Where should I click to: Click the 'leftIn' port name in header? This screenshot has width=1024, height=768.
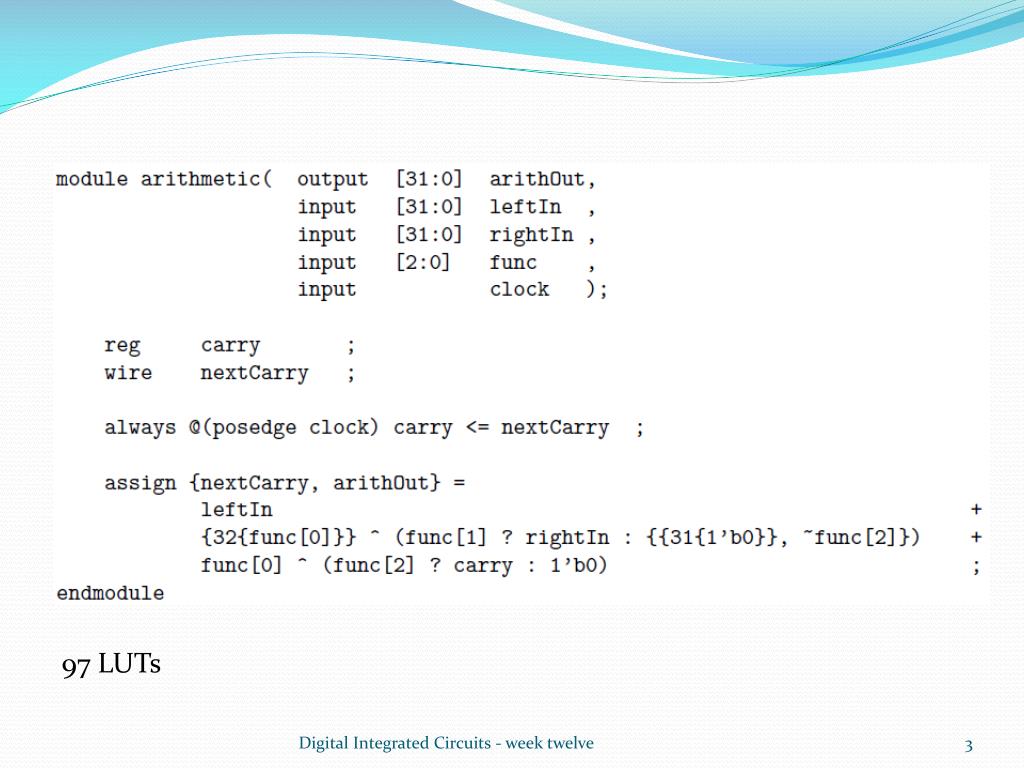pos(525,207)
